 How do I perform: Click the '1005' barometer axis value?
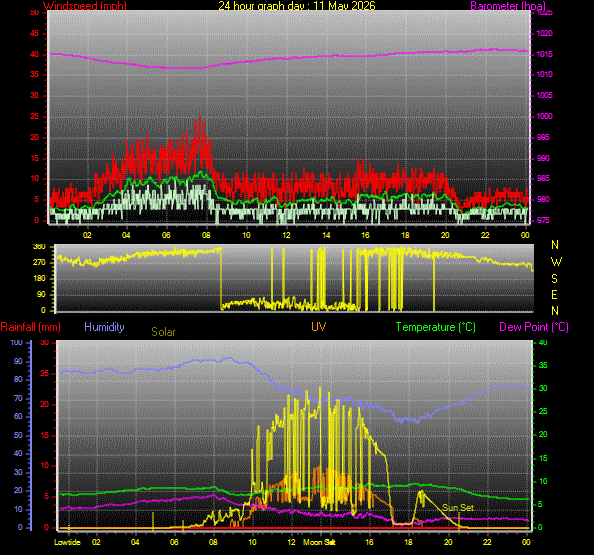[544, 95]
